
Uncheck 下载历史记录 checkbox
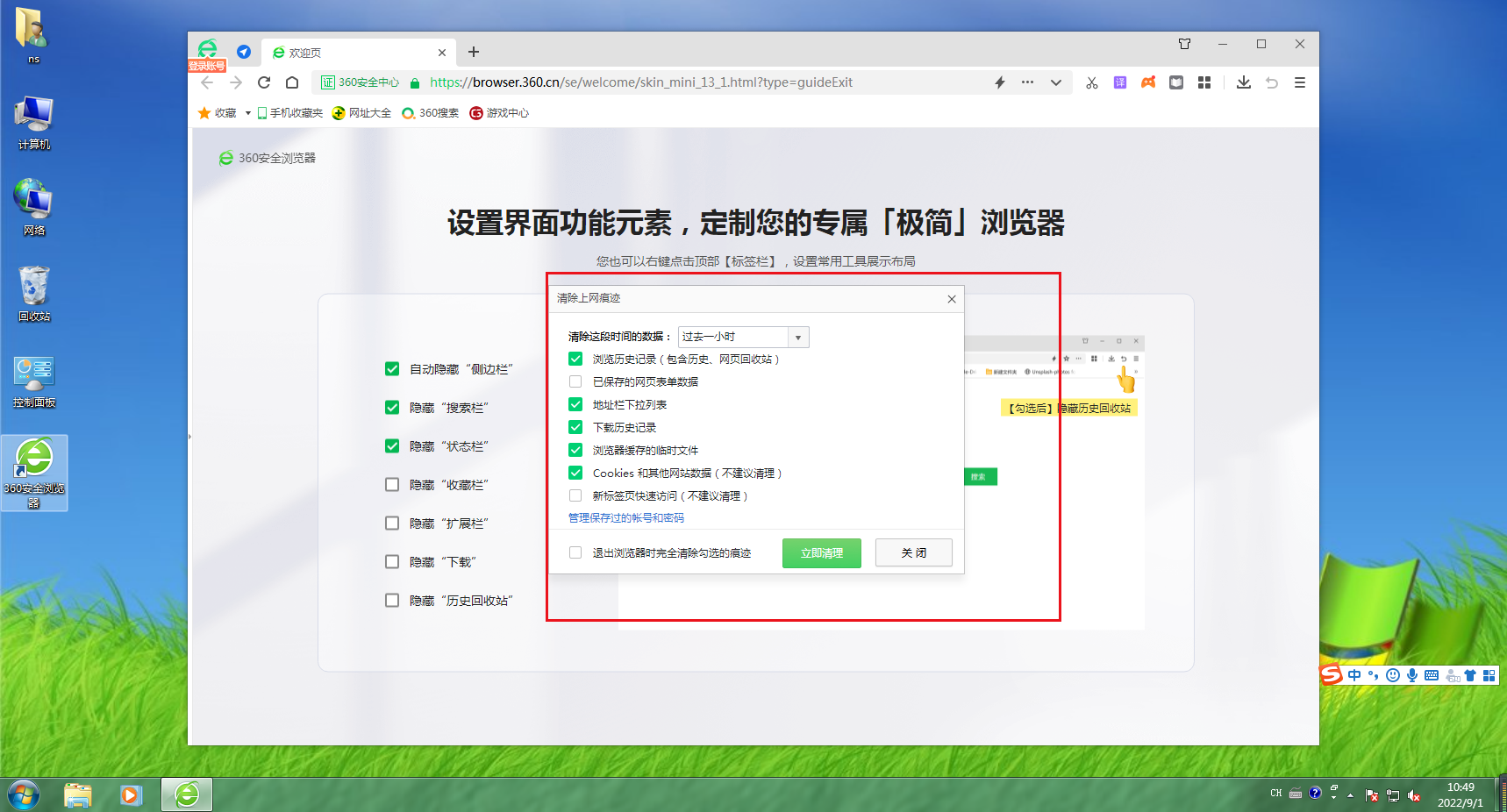pos(575,427)
